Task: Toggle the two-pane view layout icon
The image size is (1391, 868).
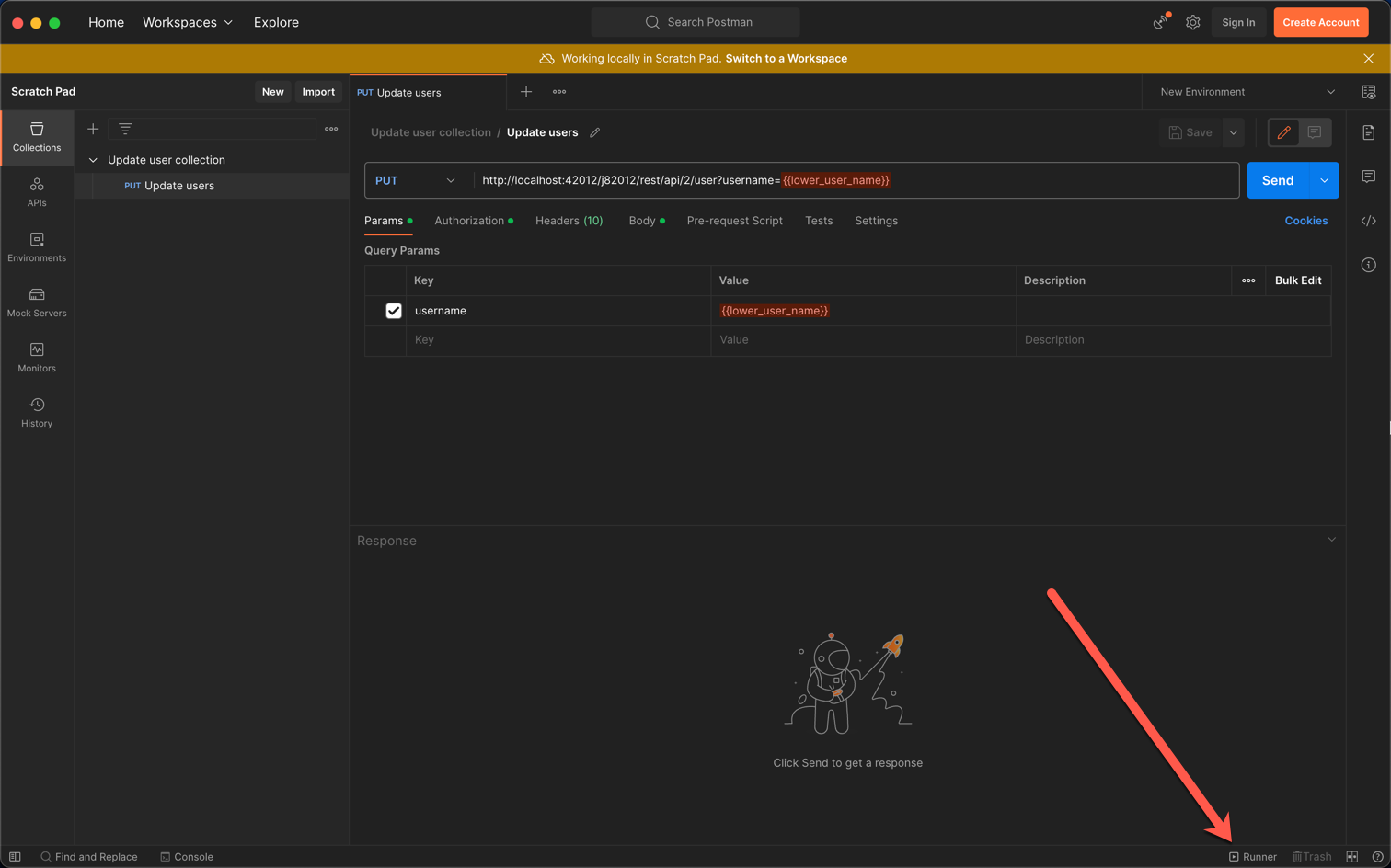Action: tap(1352, 857)
